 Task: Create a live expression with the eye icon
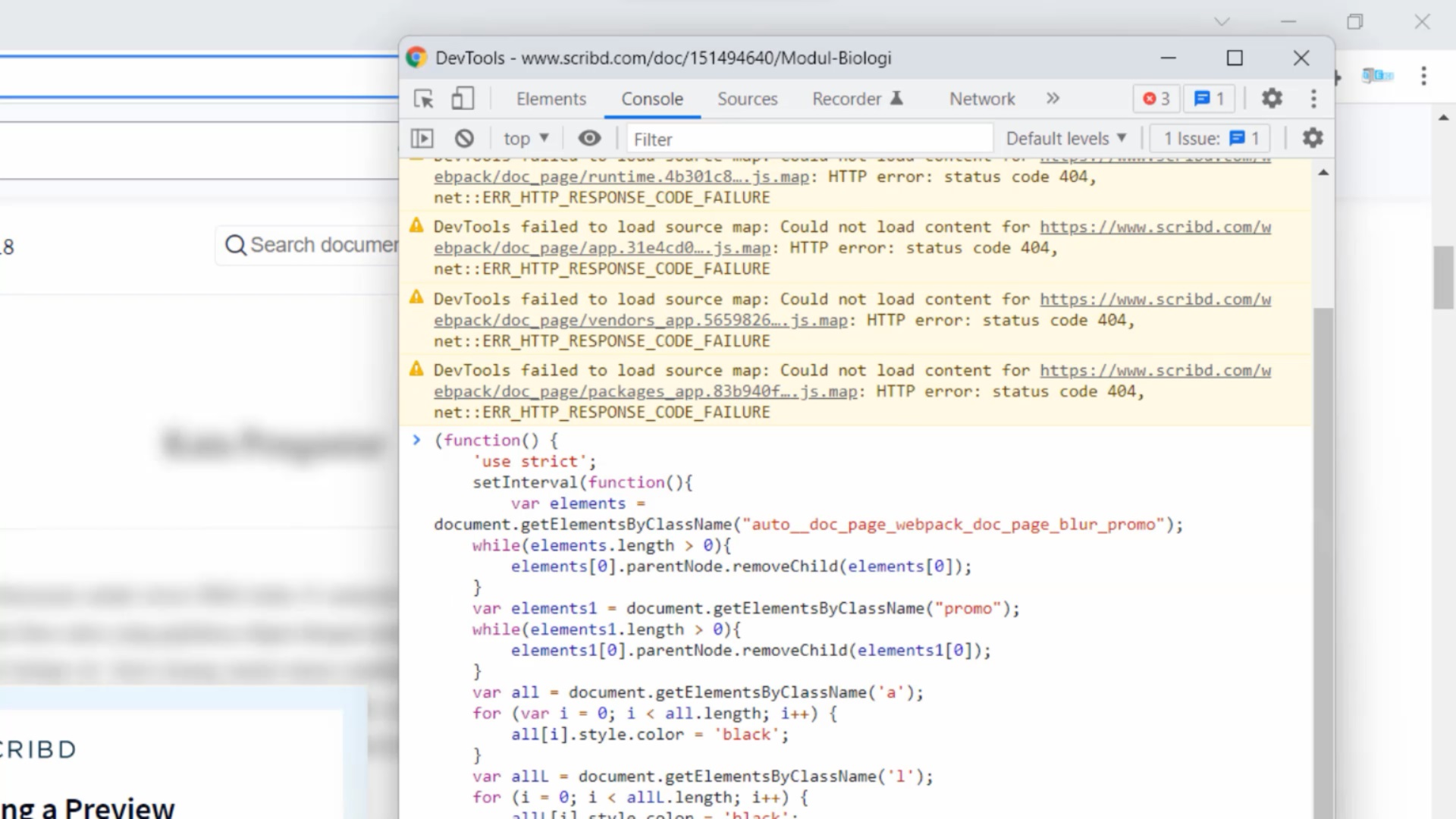[x=589, y=137]
